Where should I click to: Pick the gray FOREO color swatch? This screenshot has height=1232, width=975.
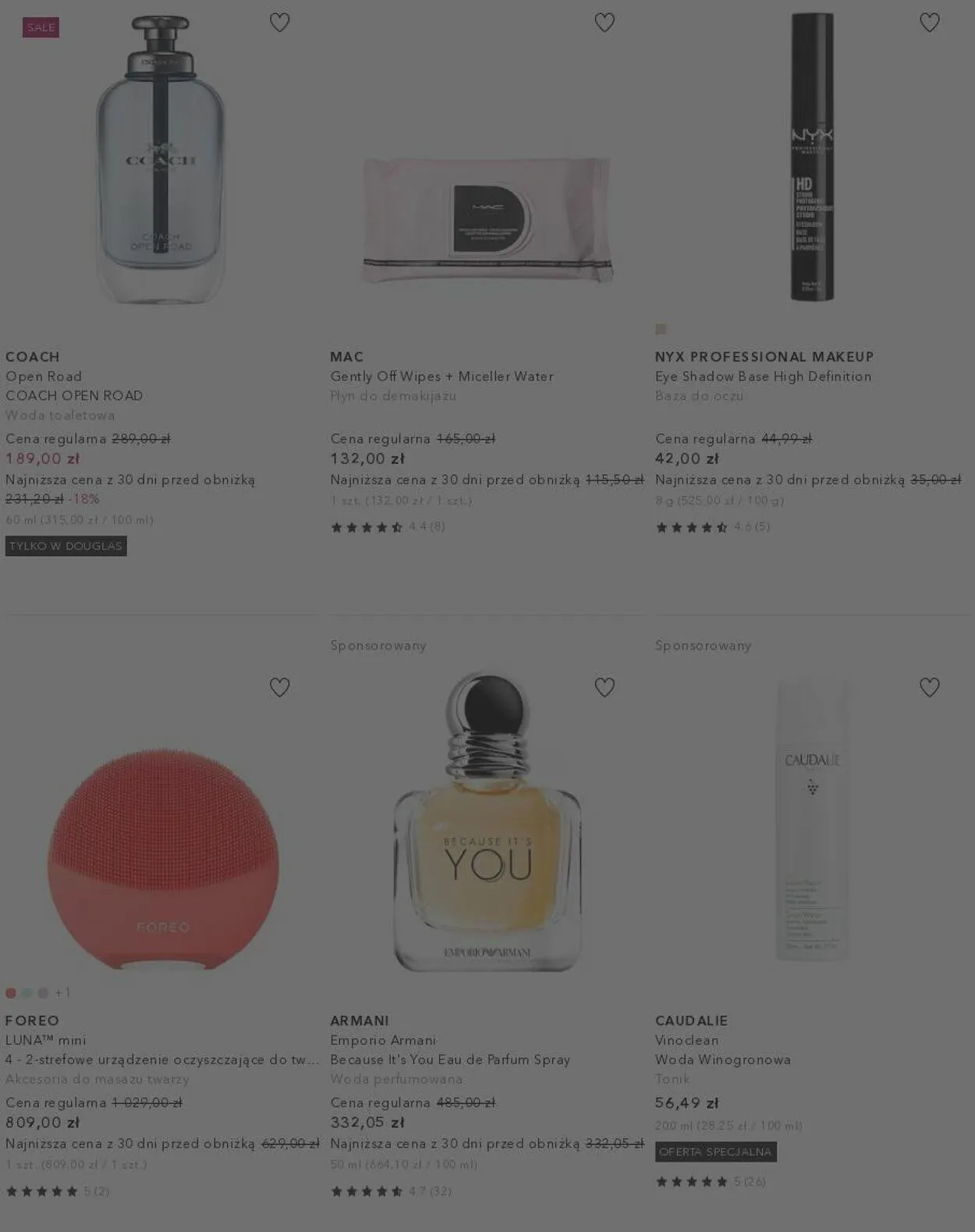point(44,993)
